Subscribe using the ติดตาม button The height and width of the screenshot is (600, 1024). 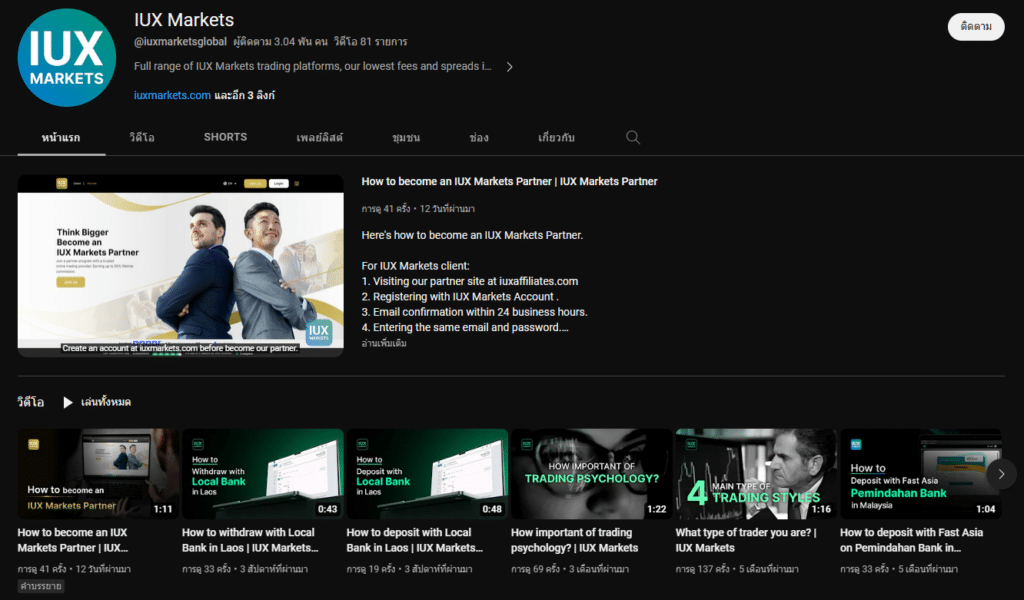pyautogui.click(x=976, y=27)
